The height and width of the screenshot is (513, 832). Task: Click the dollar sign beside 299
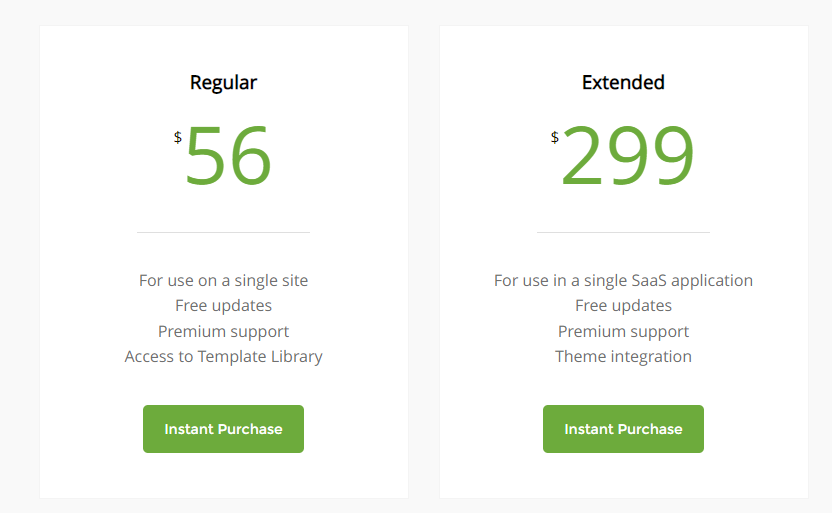pos(554,137)
